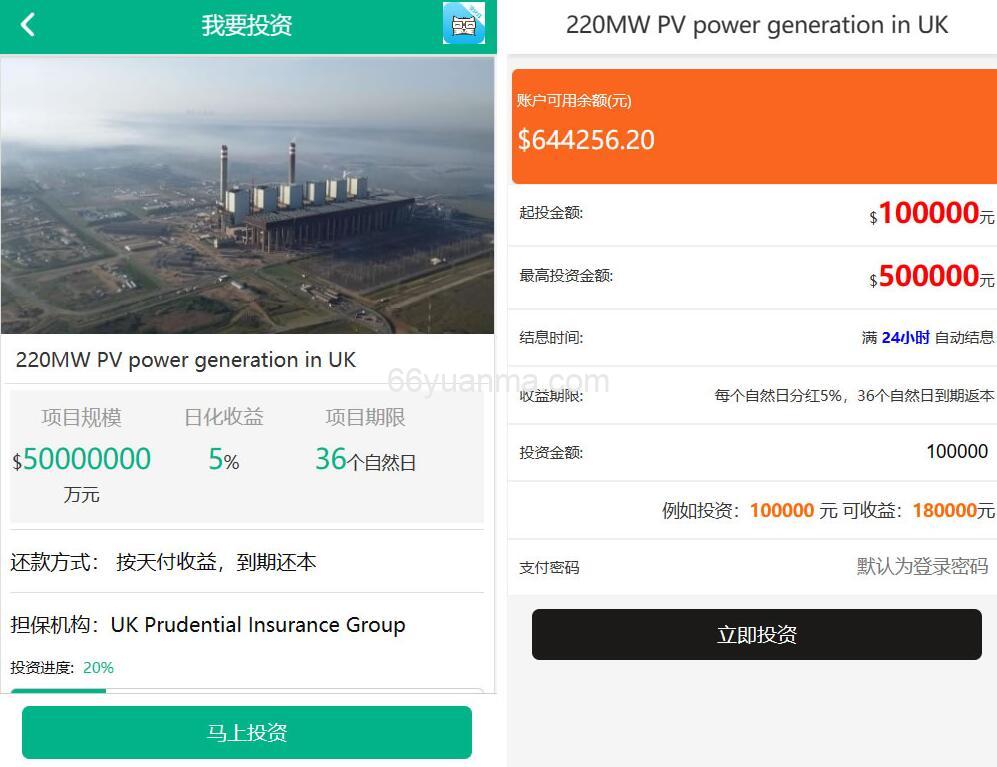The height and width of the screenshot is (767, 997).
Task: Click the 马上投资 invest button
Action: tap(246, 732)
